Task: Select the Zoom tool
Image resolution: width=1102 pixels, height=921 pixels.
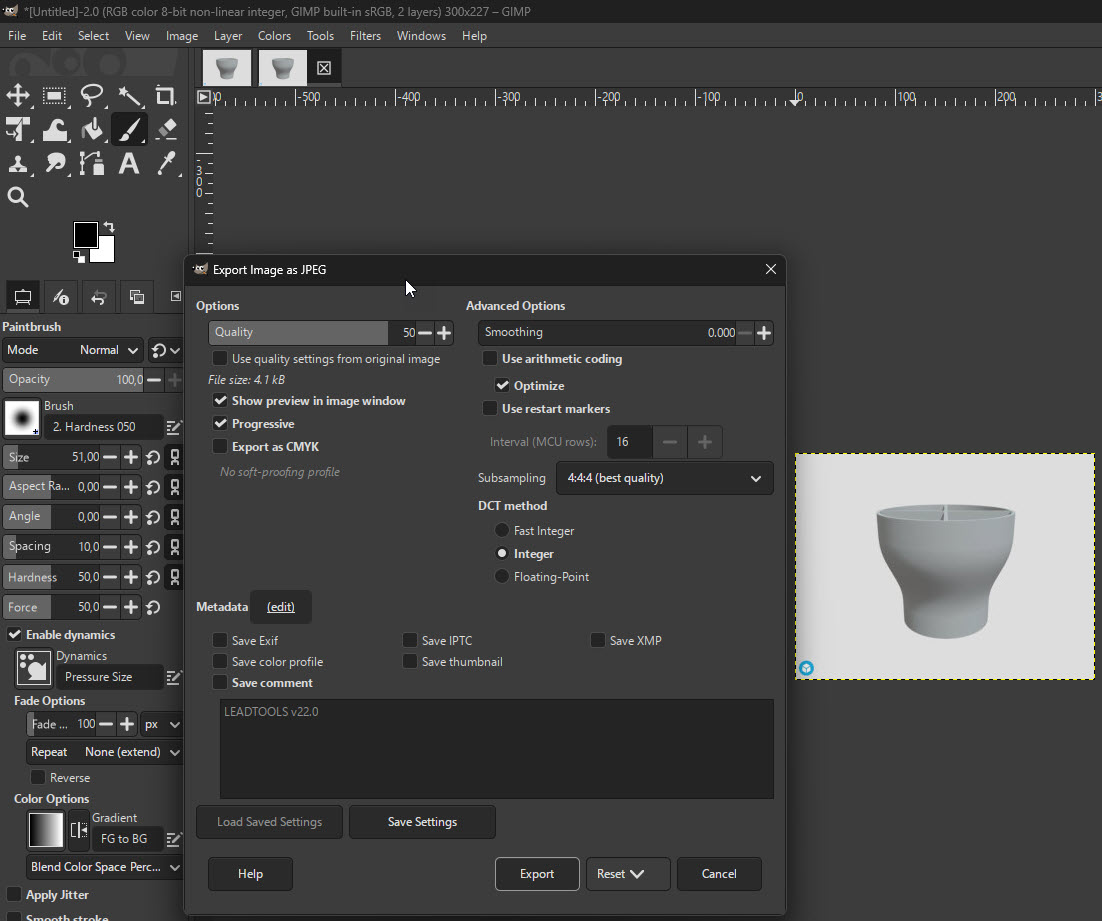Action: [17, 197]
